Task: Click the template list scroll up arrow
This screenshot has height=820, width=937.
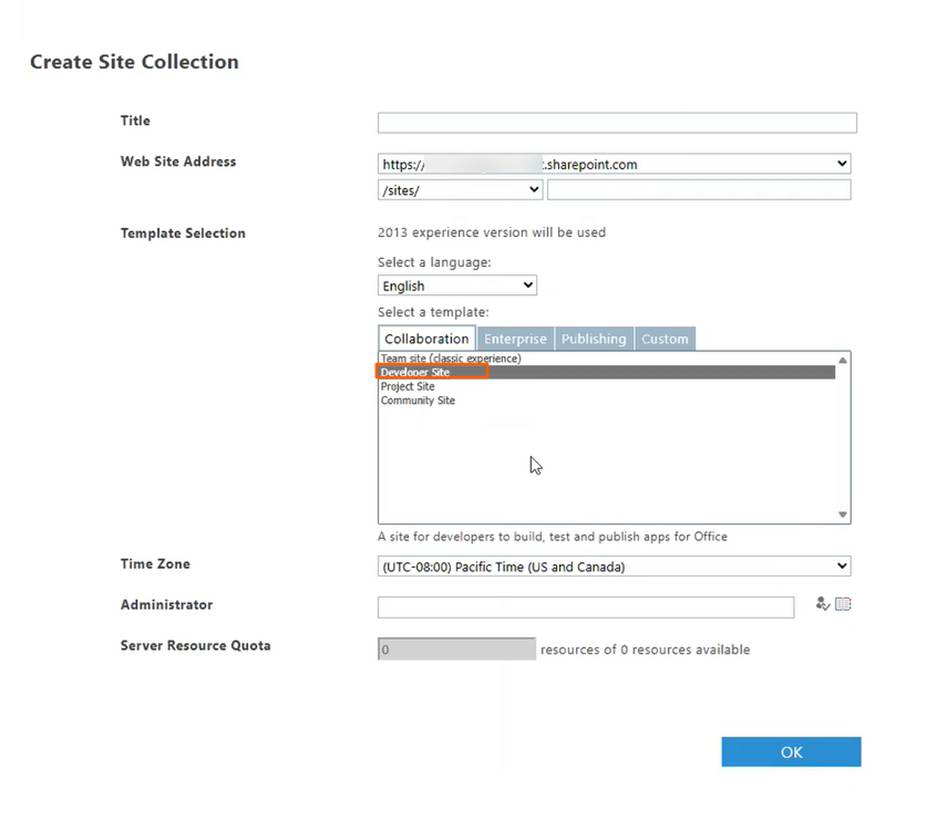Action: [842, 360]
